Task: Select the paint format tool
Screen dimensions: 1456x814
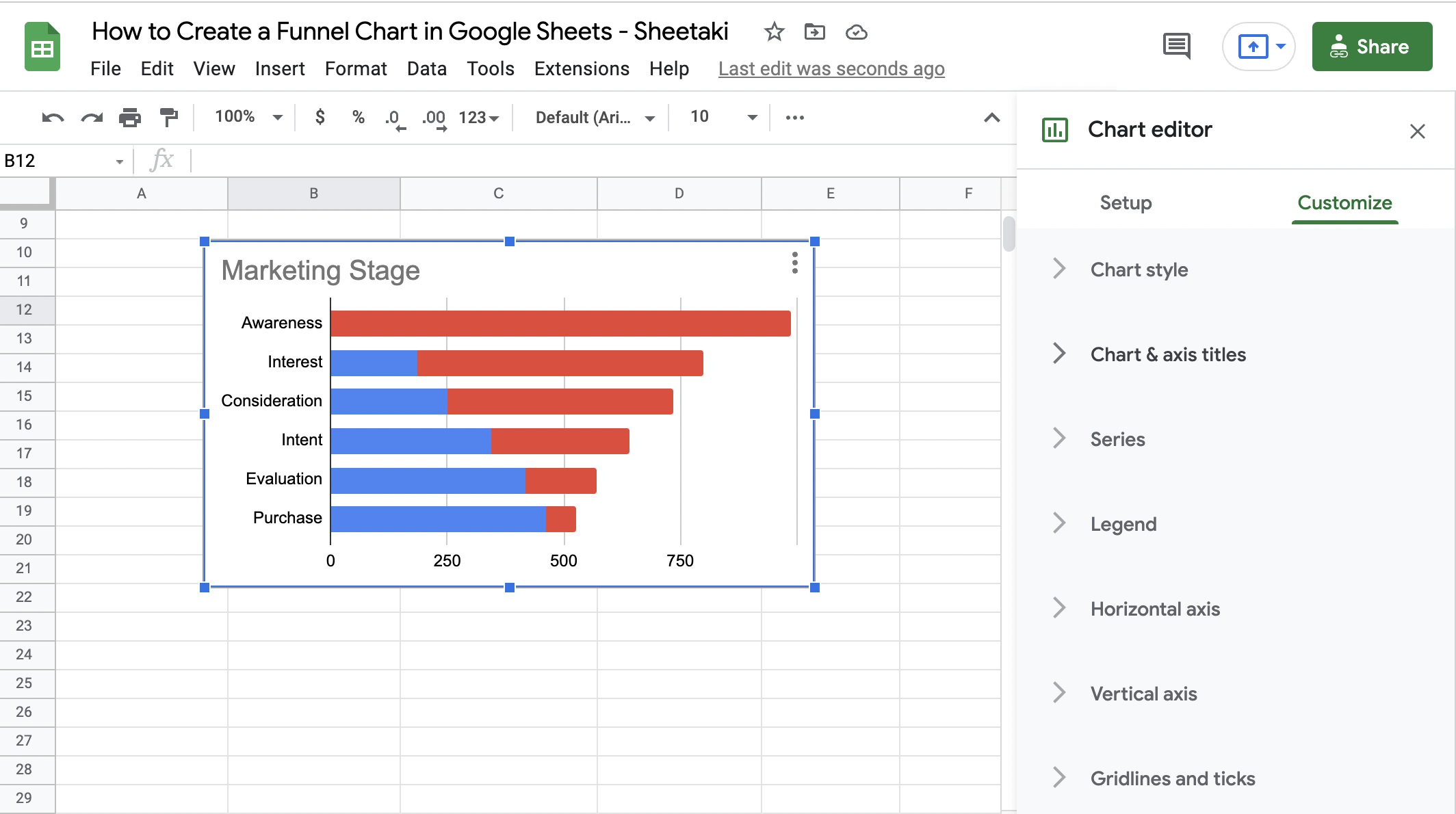Action: (x=168, y=118)
